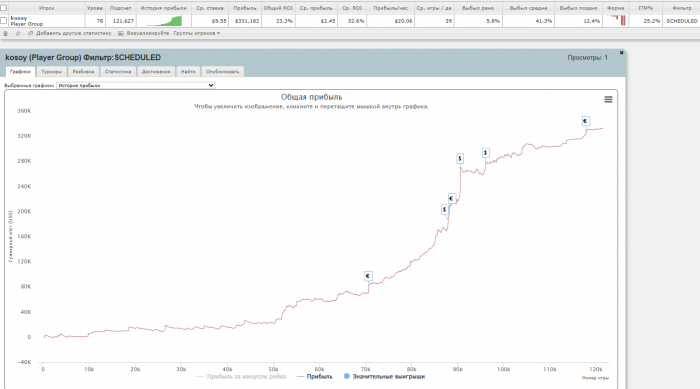
Task: Click the visualize chart icon
Action: tap(121, 33)
